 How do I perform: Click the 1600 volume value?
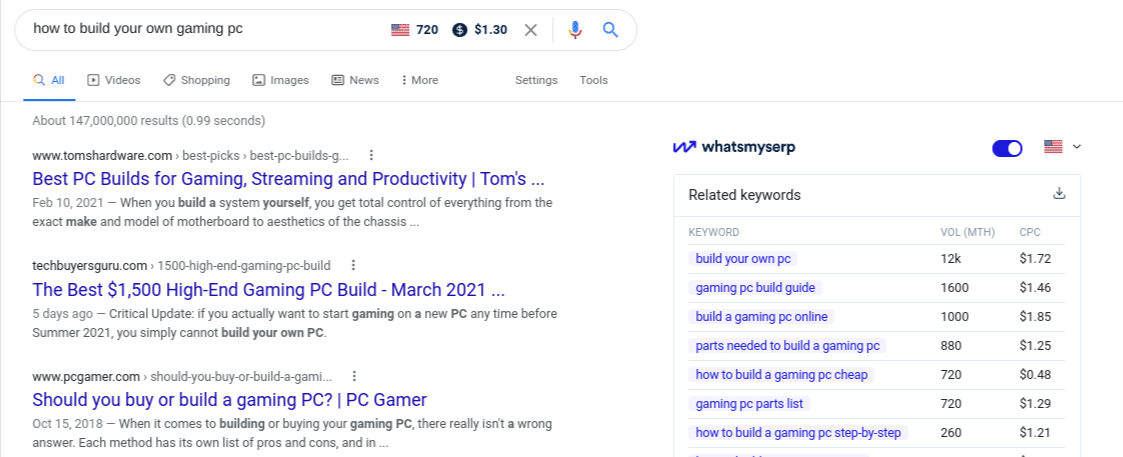955,288
